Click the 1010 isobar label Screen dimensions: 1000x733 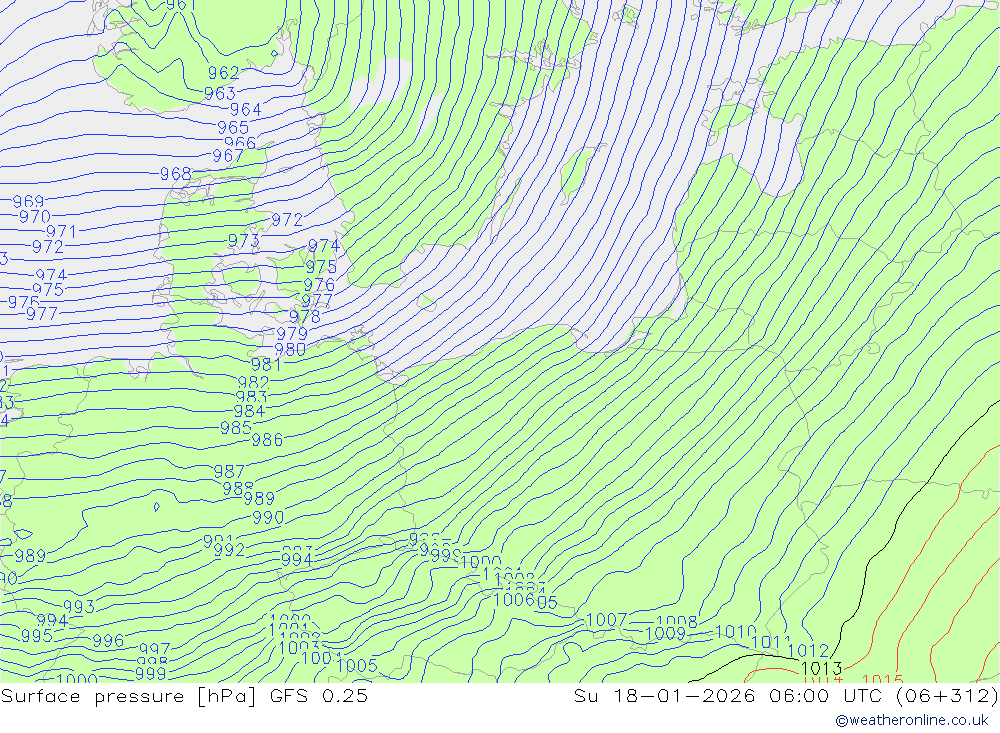pyautogui.click(x=735, y=632)
